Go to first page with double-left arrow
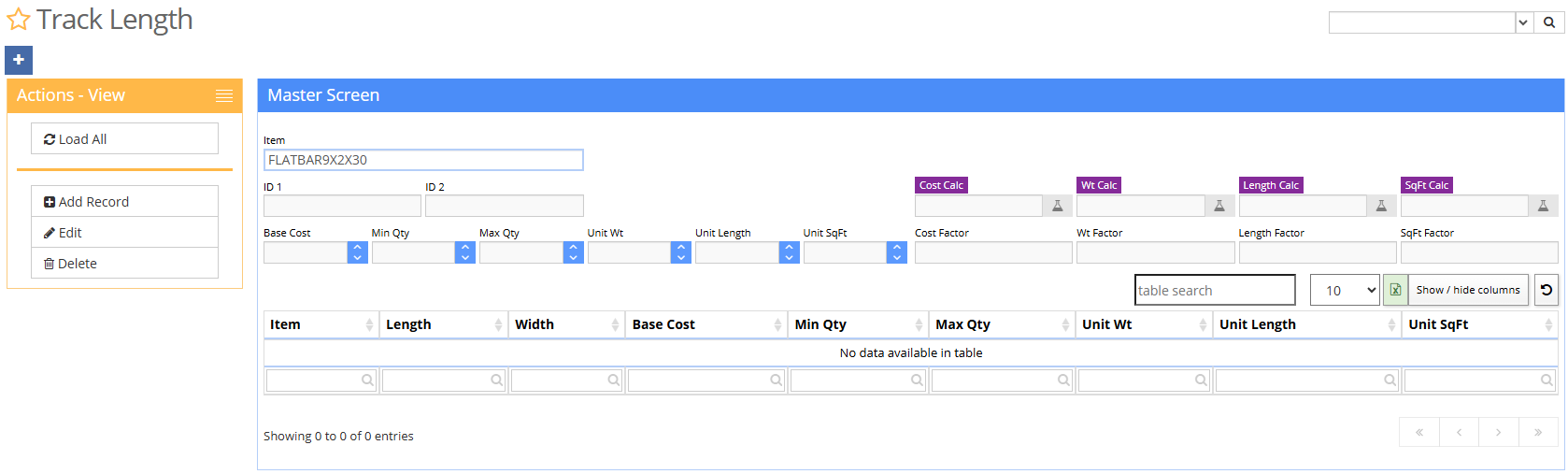 (x=1419, y=432)
